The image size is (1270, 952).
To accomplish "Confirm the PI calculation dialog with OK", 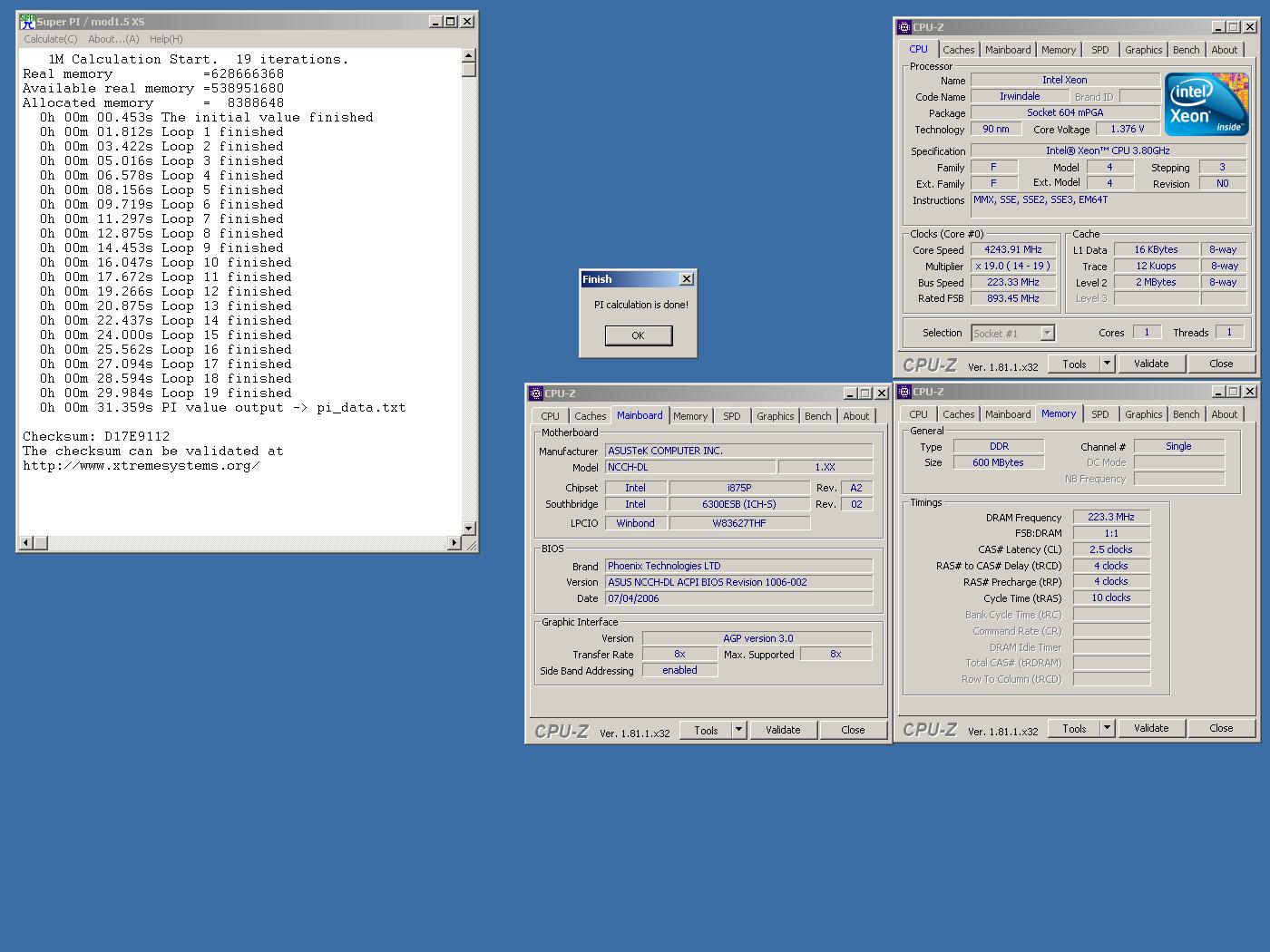I will (x=639, y=335).
